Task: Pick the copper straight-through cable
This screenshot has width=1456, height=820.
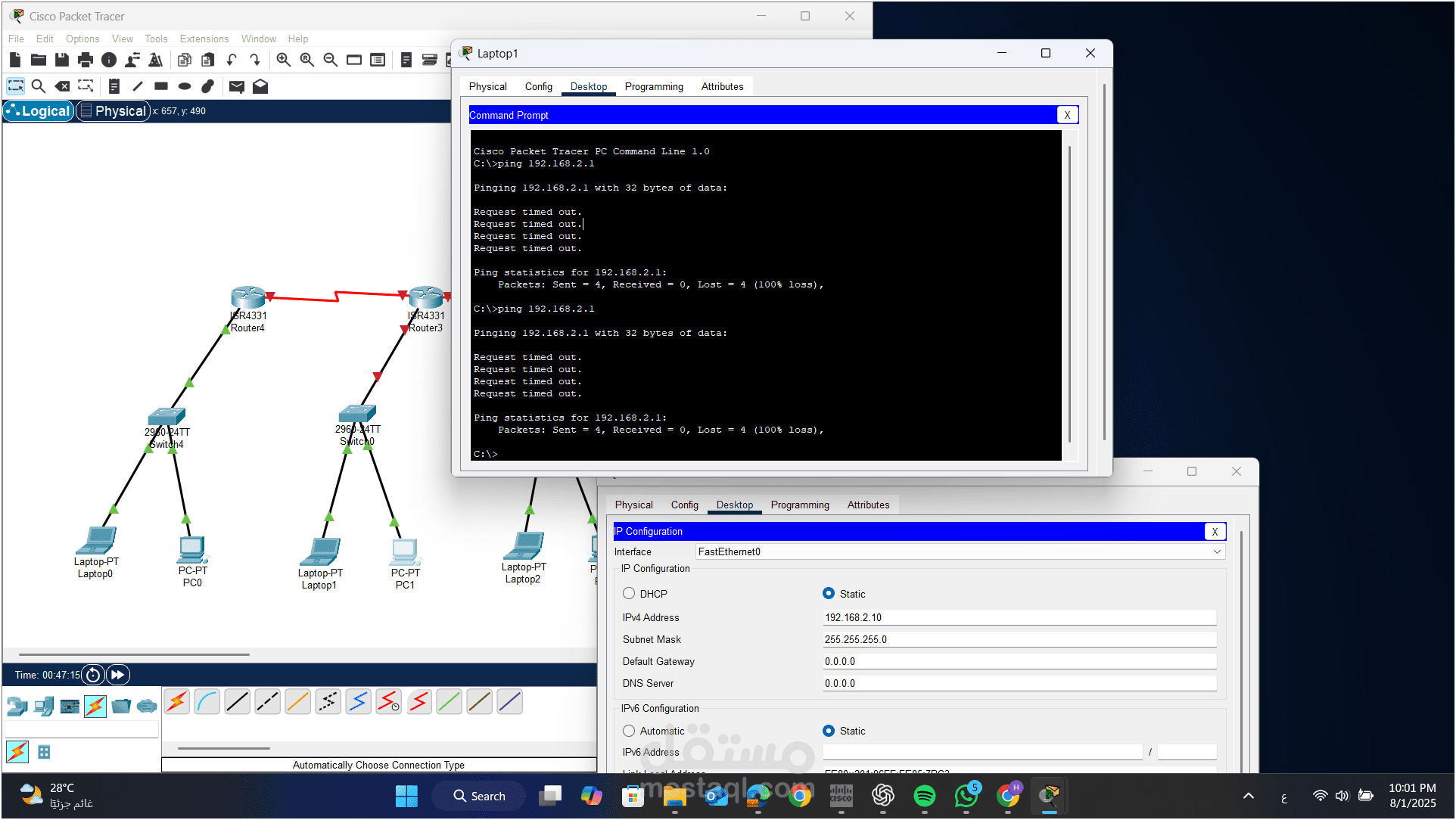Action: coord(238,702)
